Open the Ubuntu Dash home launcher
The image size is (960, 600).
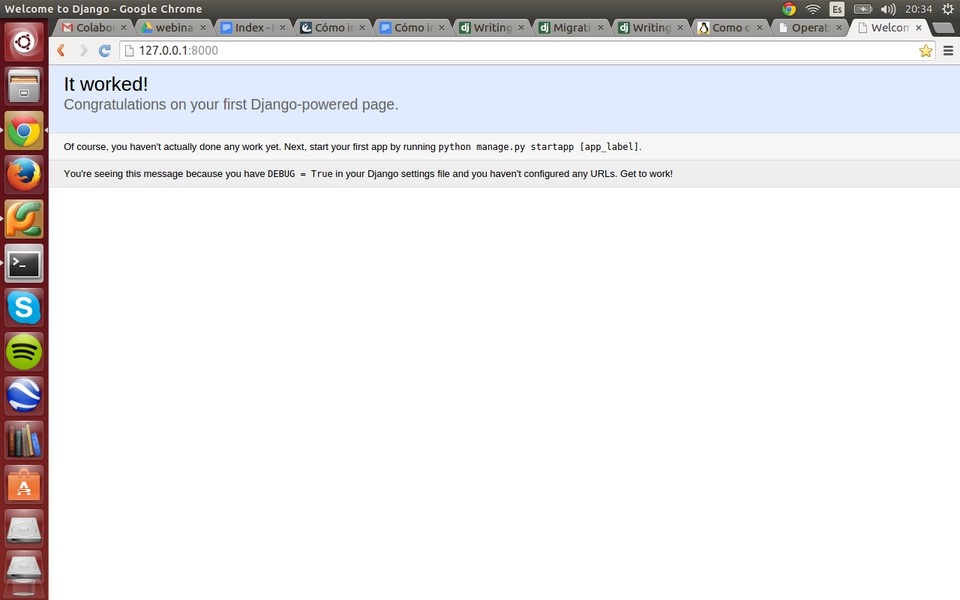tap(24, 42)
